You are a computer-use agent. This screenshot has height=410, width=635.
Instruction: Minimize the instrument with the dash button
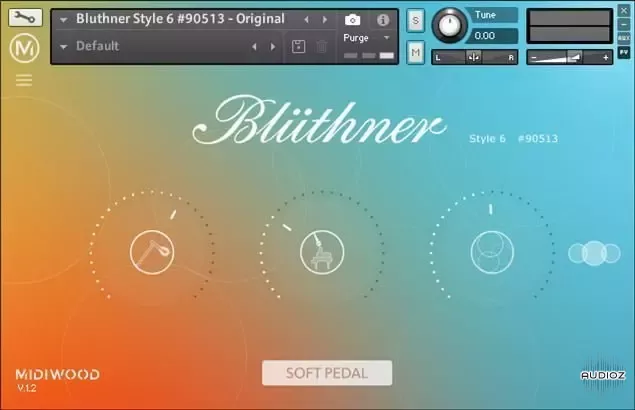click(x=624, y=24)
